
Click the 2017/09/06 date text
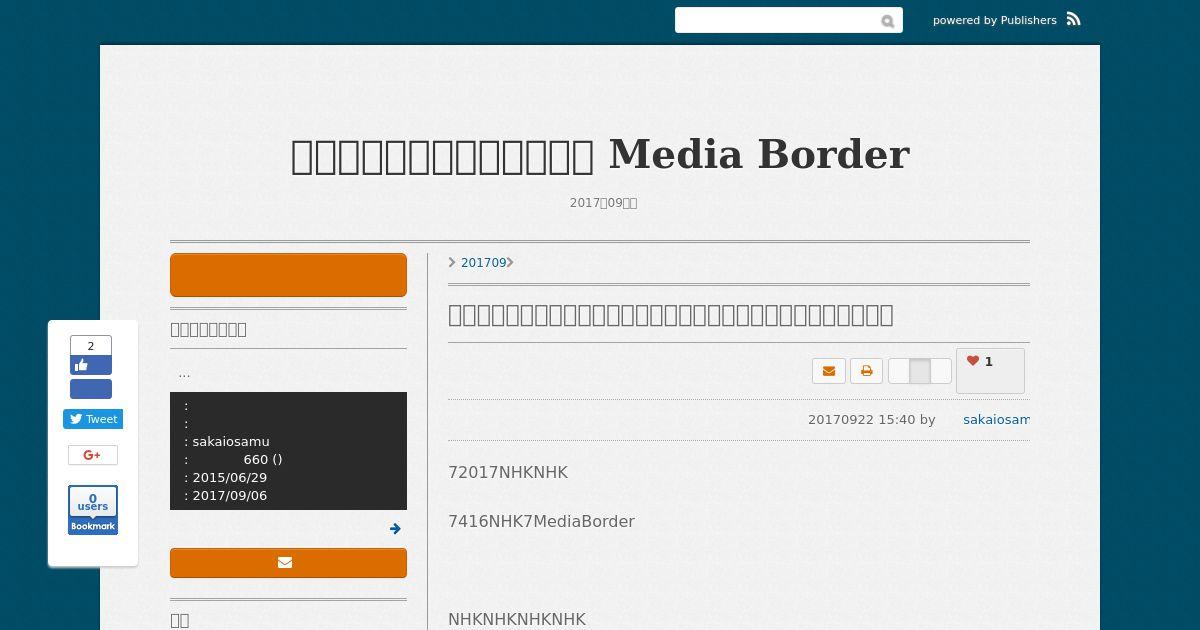coord(230,495)
